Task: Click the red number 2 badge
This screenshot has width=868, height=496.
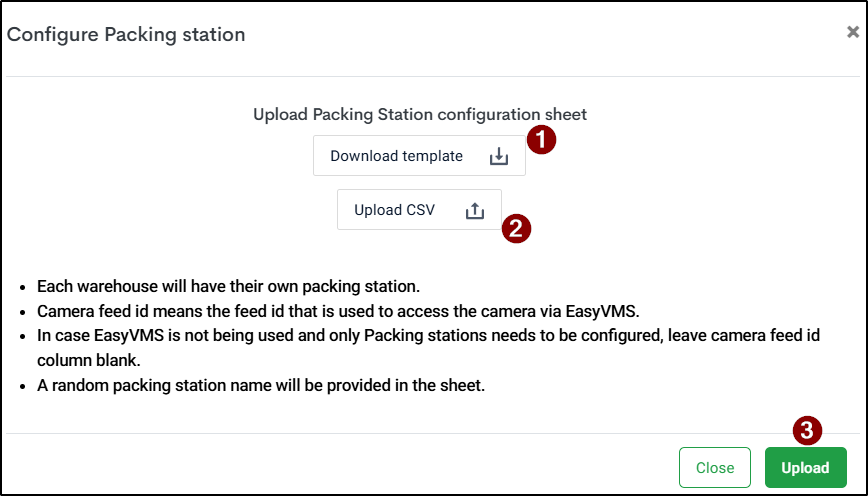Action: point(516,229)
